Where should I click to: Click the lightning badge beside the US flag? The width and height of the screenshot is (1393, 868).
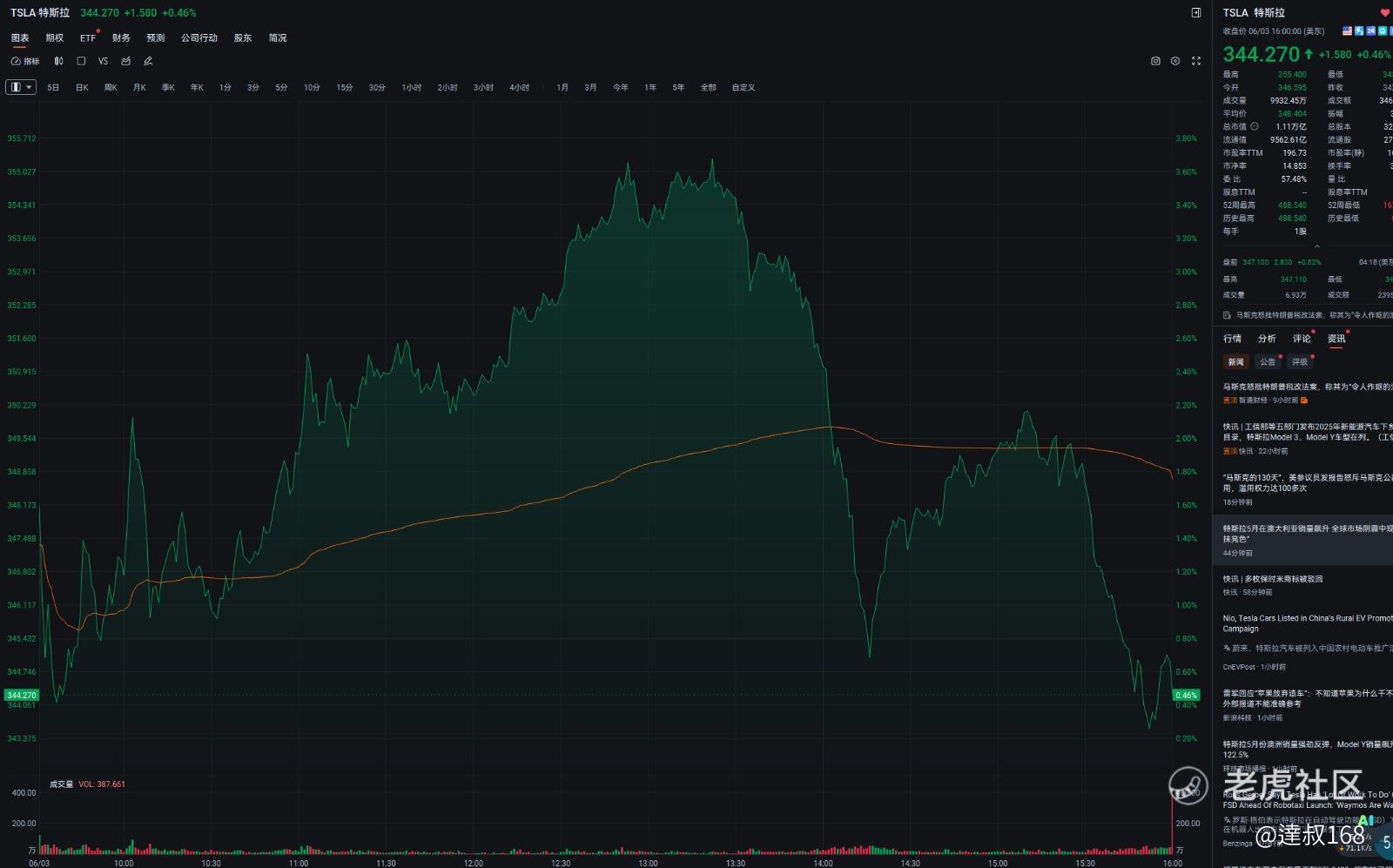point(1359,30)
